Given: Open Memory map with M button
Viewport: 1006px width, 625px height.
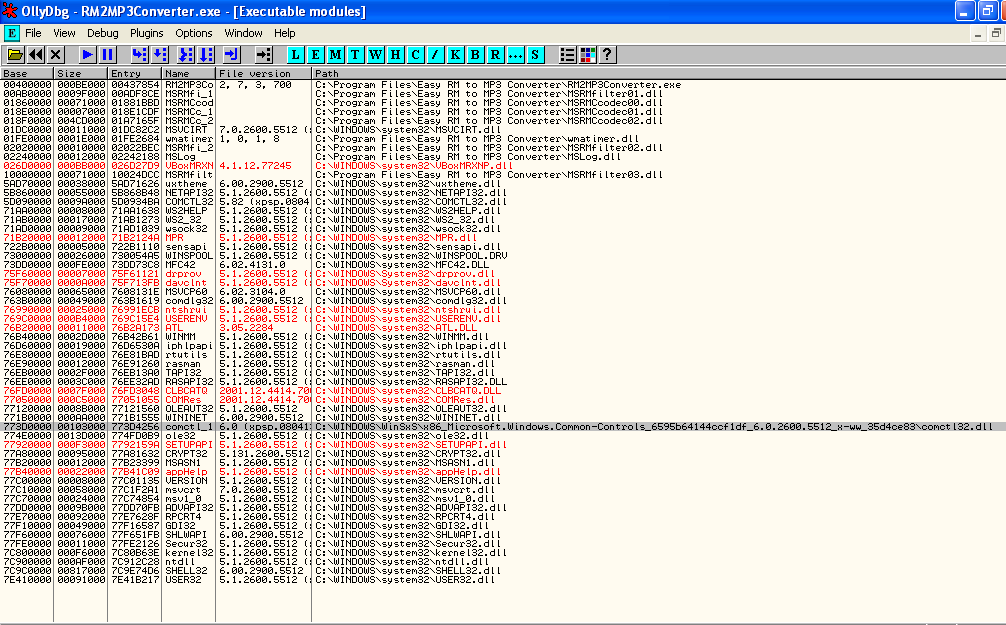Looking at the screenshot, I should 335,55.
